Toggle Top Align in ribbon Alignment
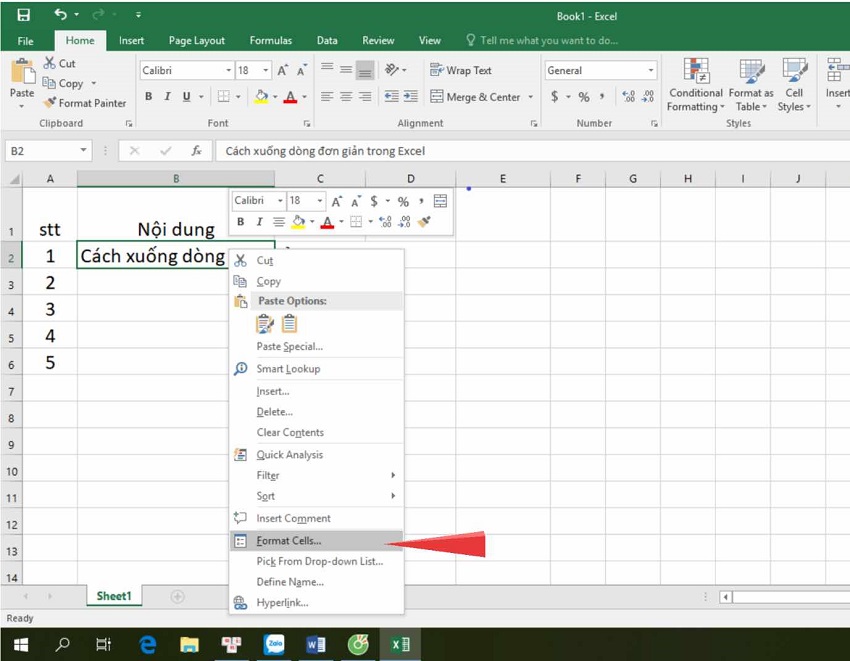The width and height of the screenshot is (850, 661). 327,68
